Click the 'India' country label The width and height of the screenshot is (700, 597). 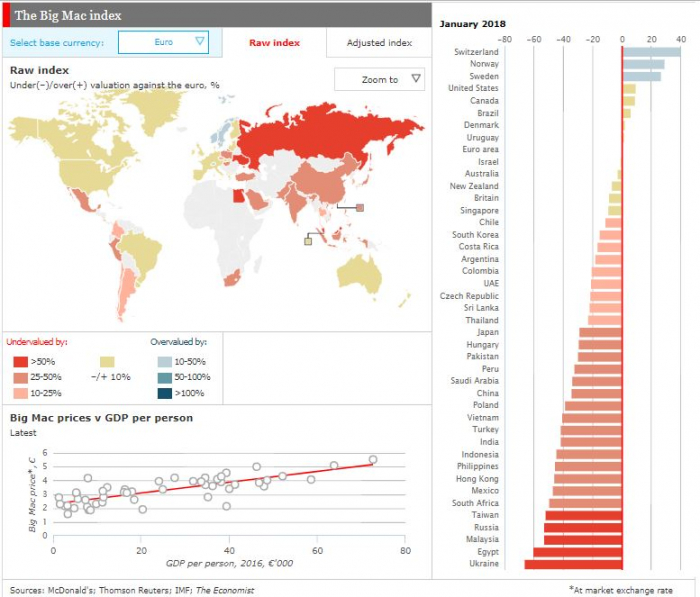click(x=489, y=442)
